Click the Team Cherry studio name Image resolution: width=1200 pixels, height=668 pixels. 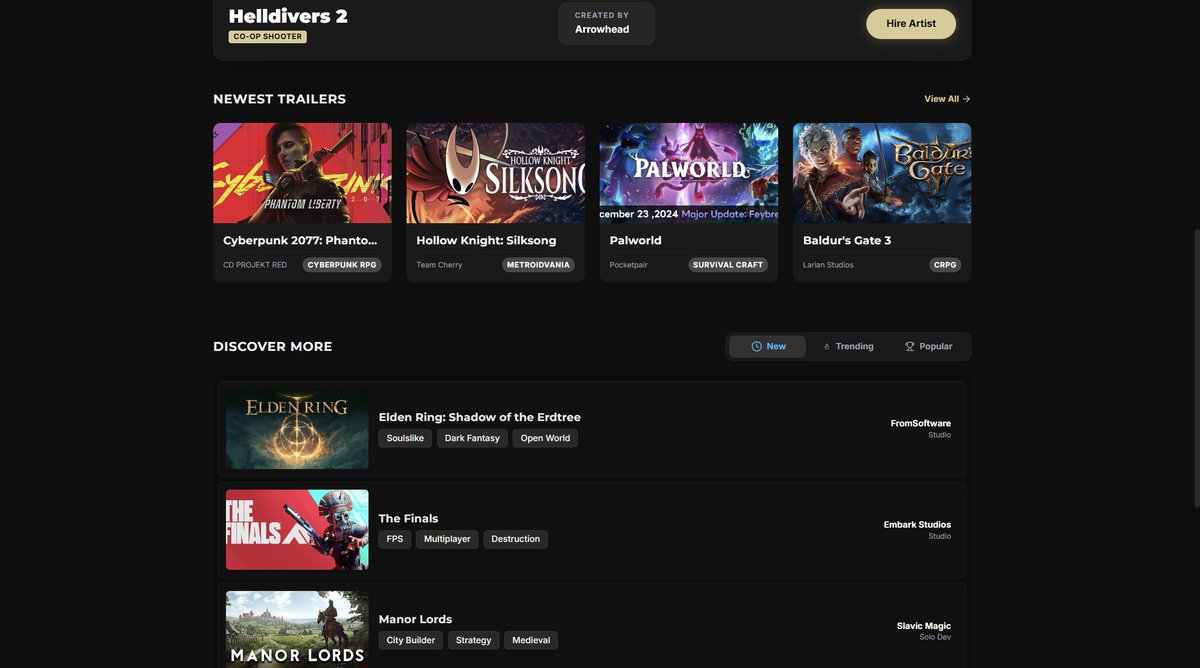tap(439, 265)
